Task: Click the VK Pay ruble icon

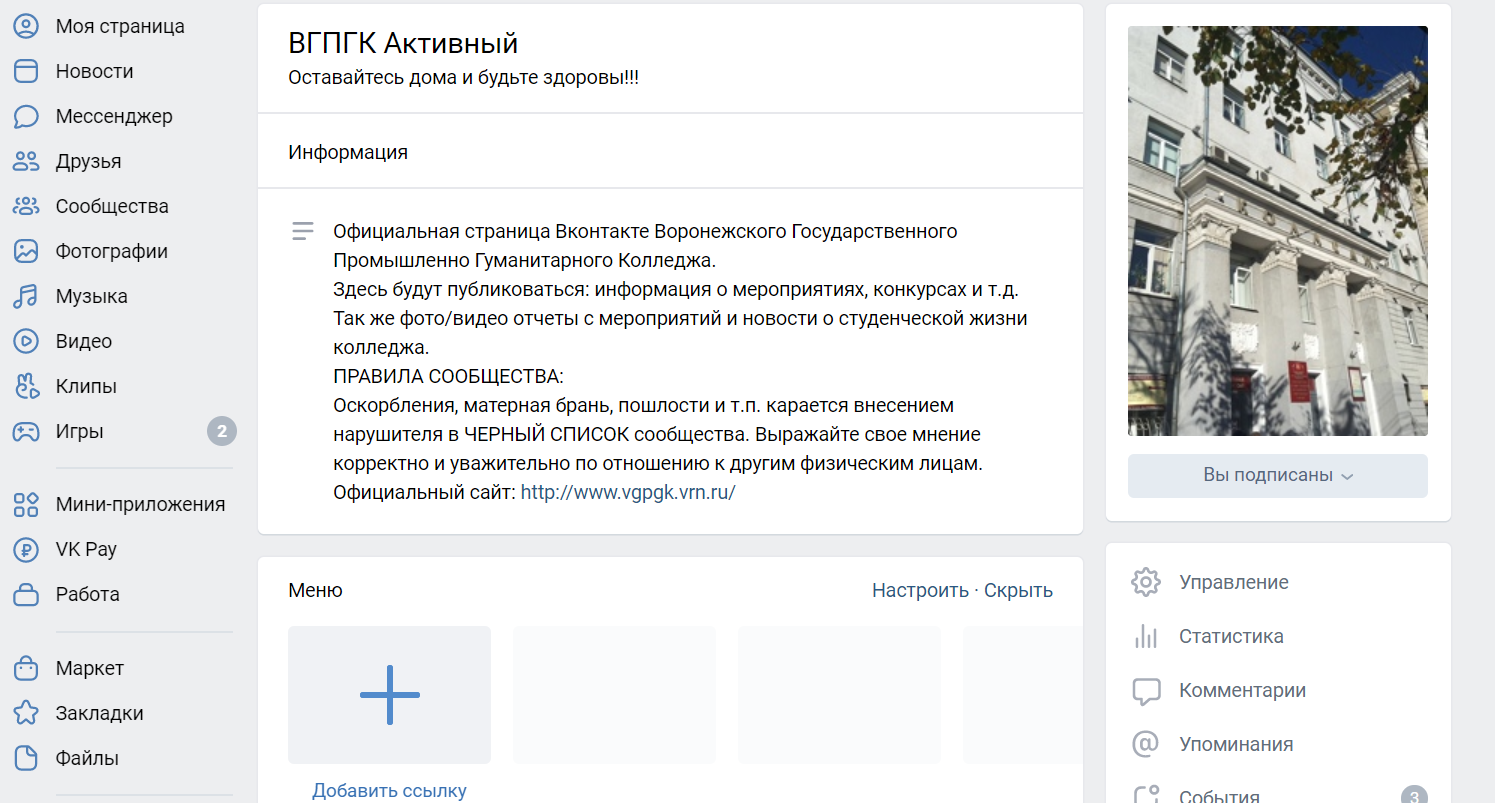Action: click(26, 549)
